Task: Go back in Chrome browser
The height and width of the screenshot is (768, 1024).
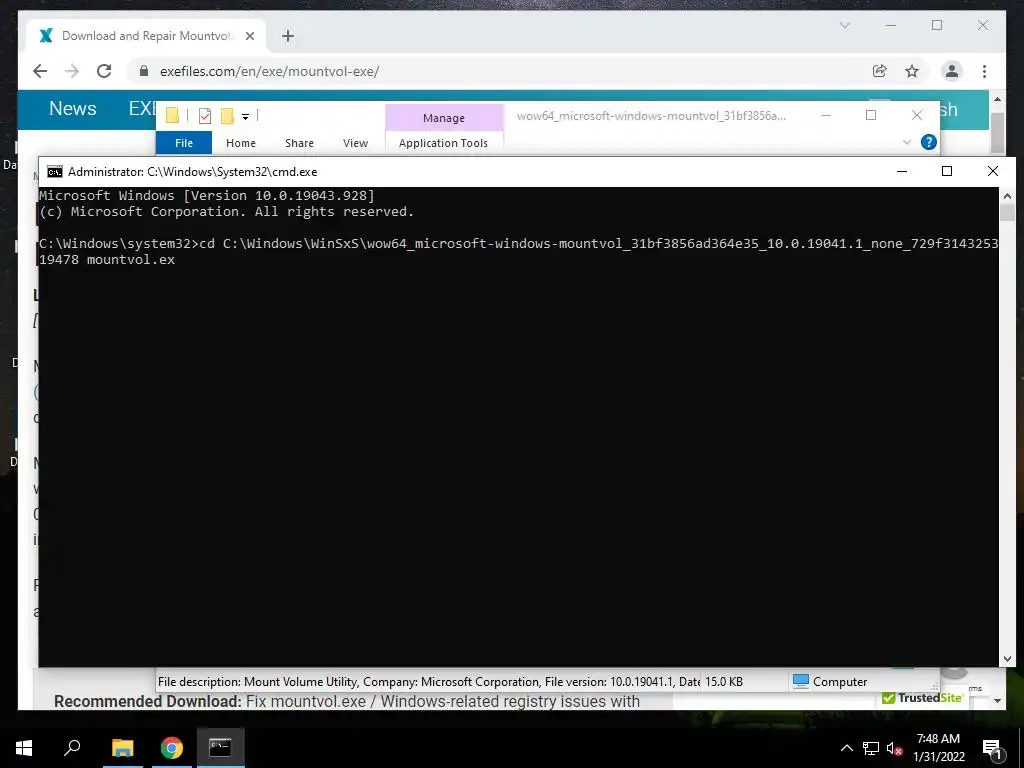Action: pos(40,71)
